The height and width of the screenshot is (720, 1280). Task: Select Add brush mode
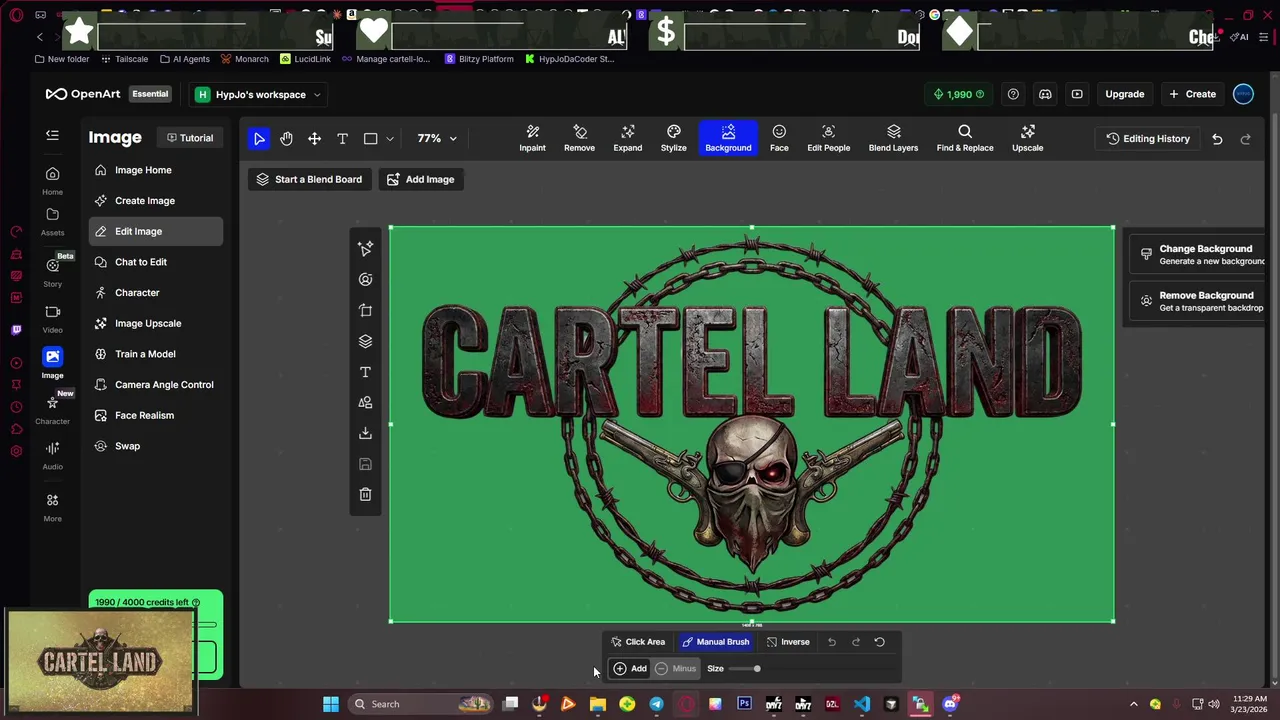coord(630,668)
